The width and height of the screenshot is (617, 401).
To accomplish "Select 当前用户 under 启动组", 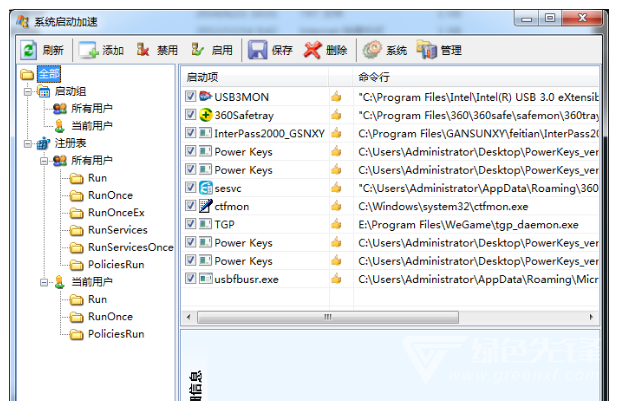I will click(x=92, y=126).
